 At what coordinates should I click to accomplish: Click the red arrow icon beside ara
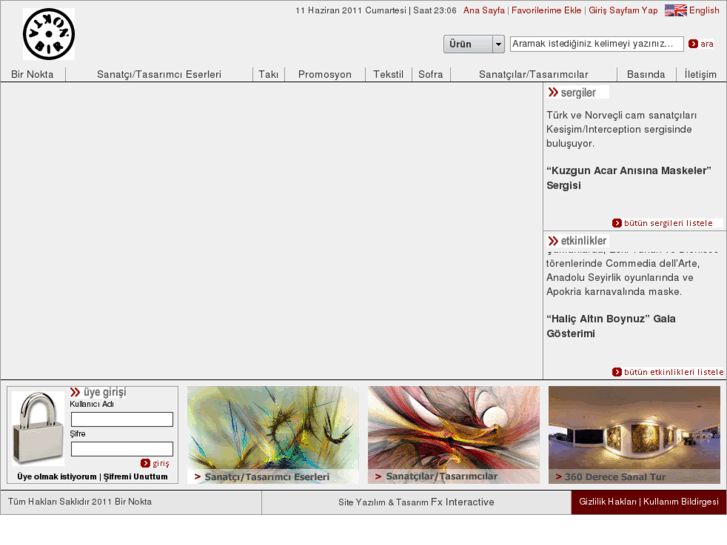tap(693, 44)
